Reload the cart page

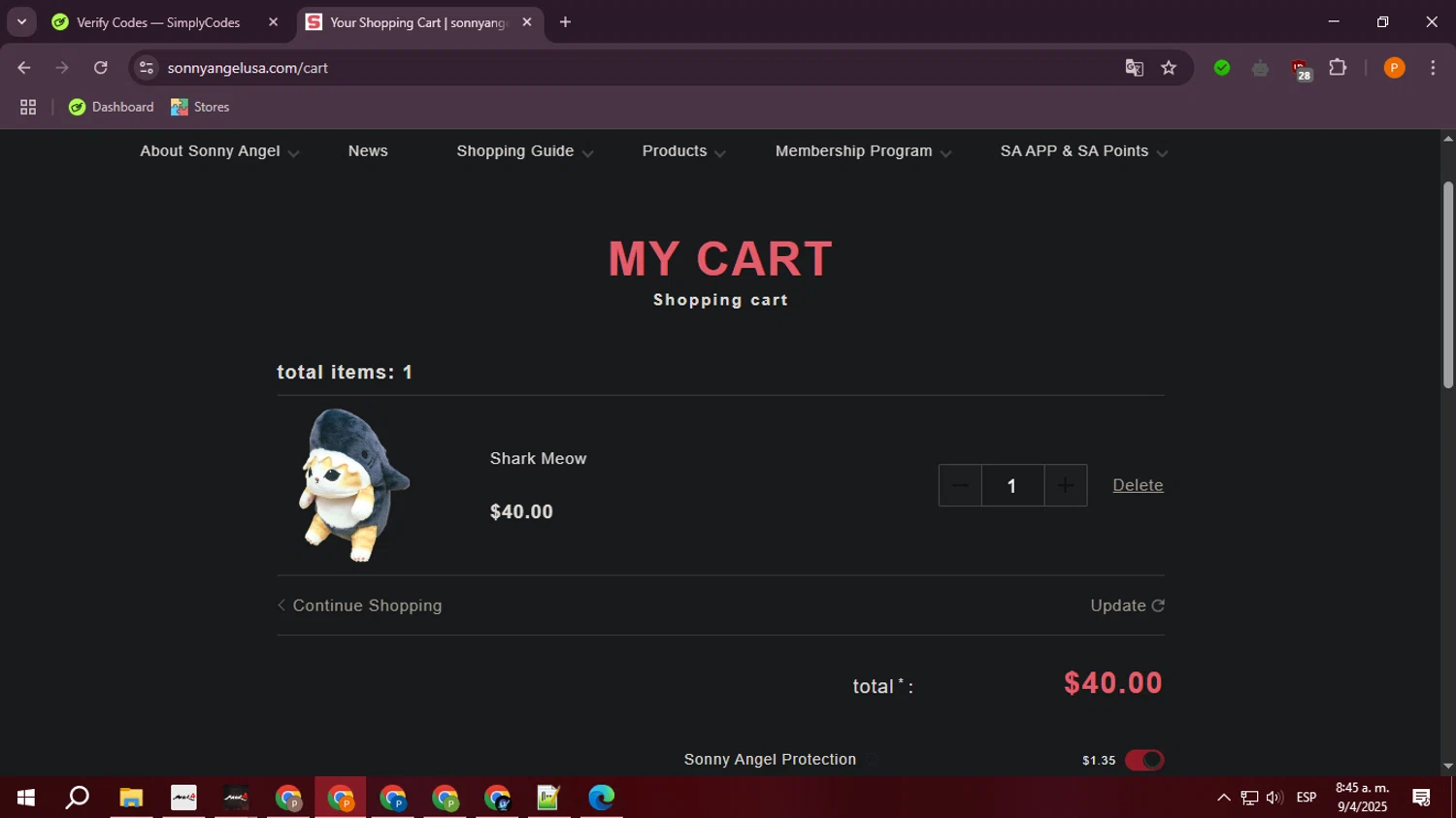pos(101,68)
